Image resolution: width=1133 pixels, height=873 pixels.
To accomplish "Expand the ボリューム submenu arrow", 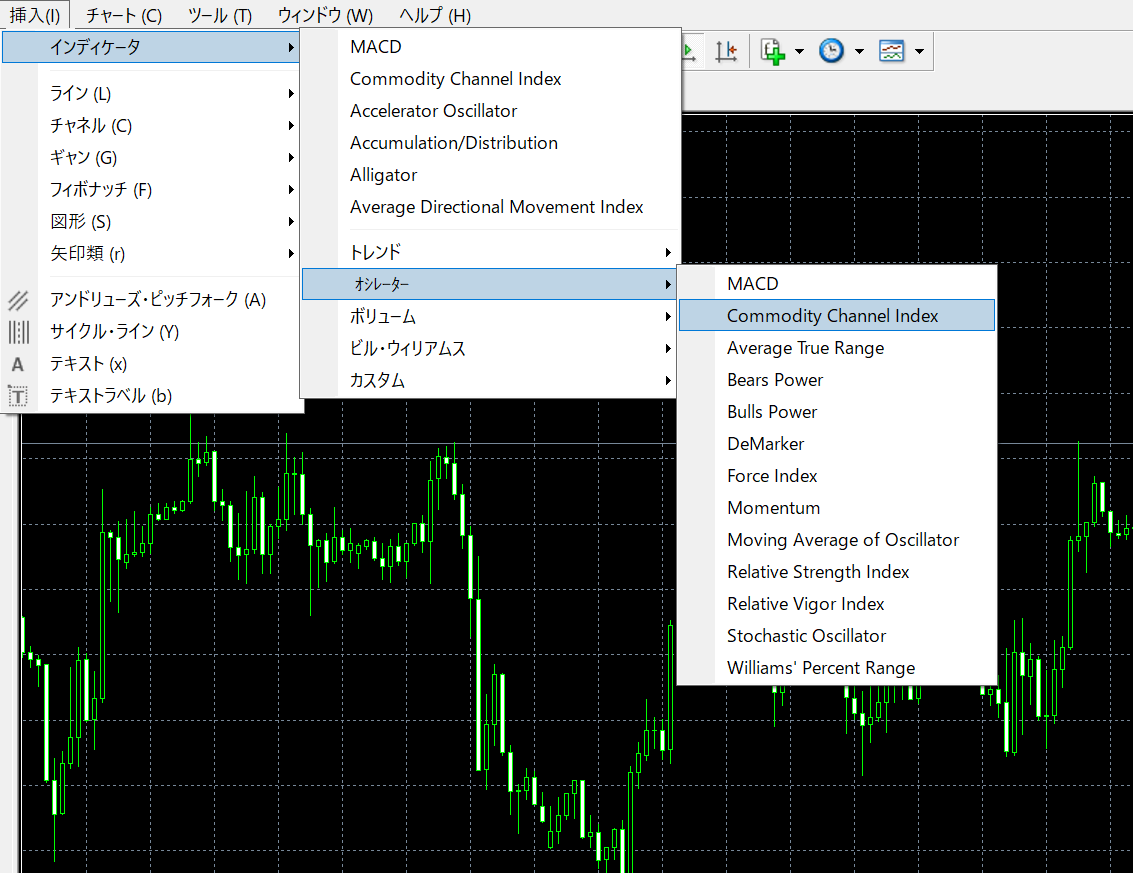I will point(668,317).
